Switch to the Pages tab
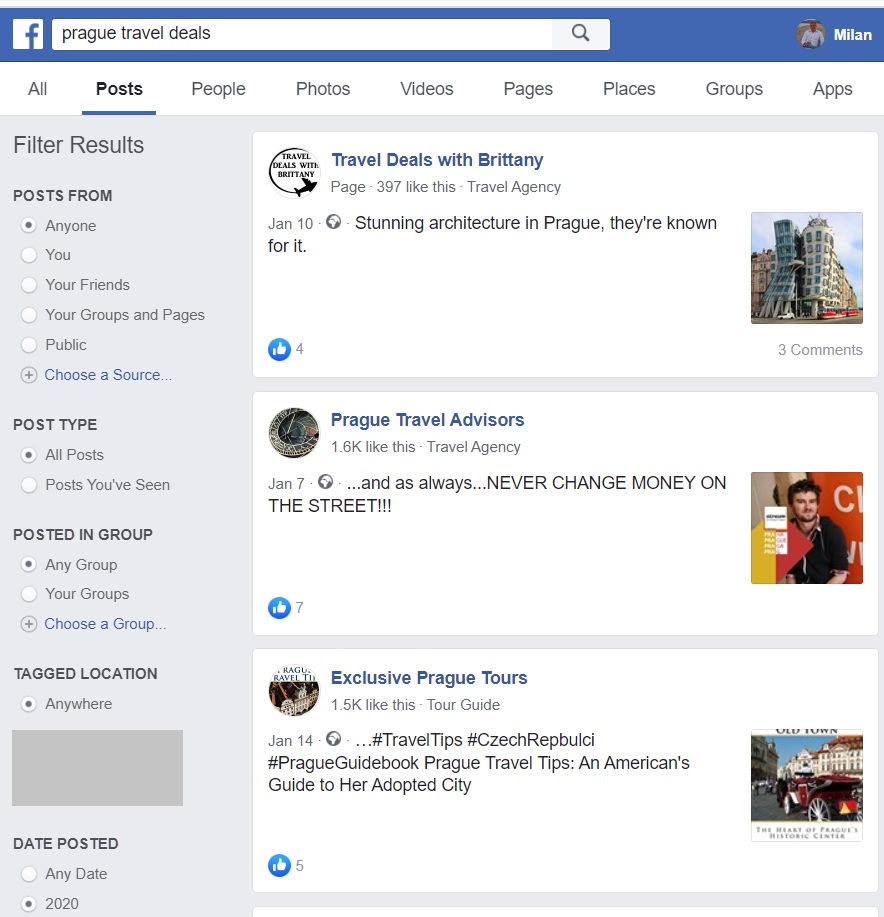Image resolution: width=884 pixels, height=917 pixels. point(528,89)
